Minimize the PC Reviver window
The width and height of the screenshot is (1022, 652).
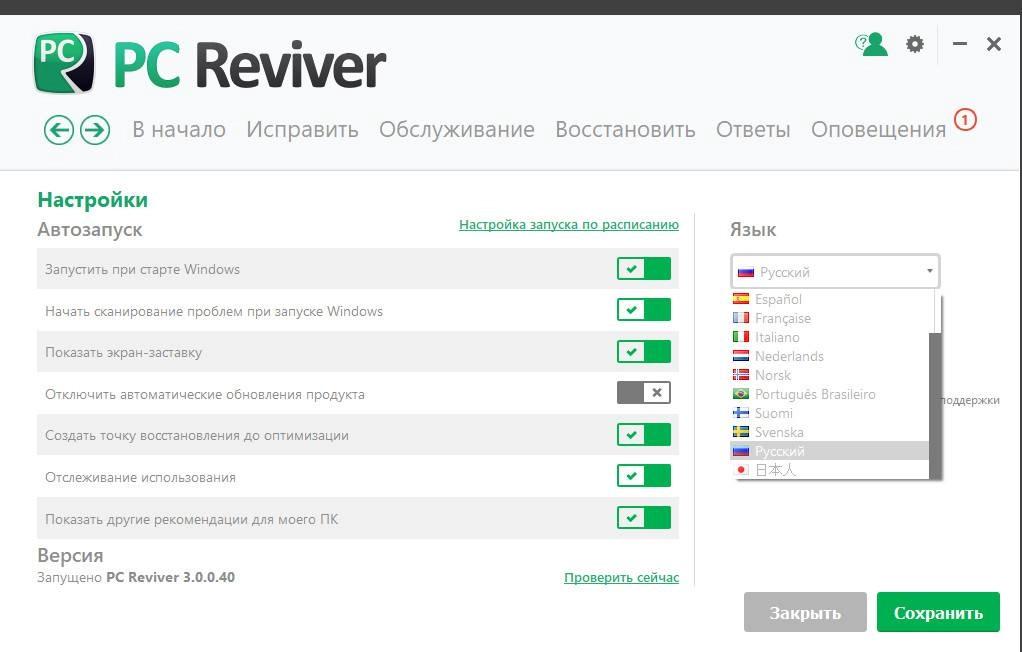click(959, 44)
